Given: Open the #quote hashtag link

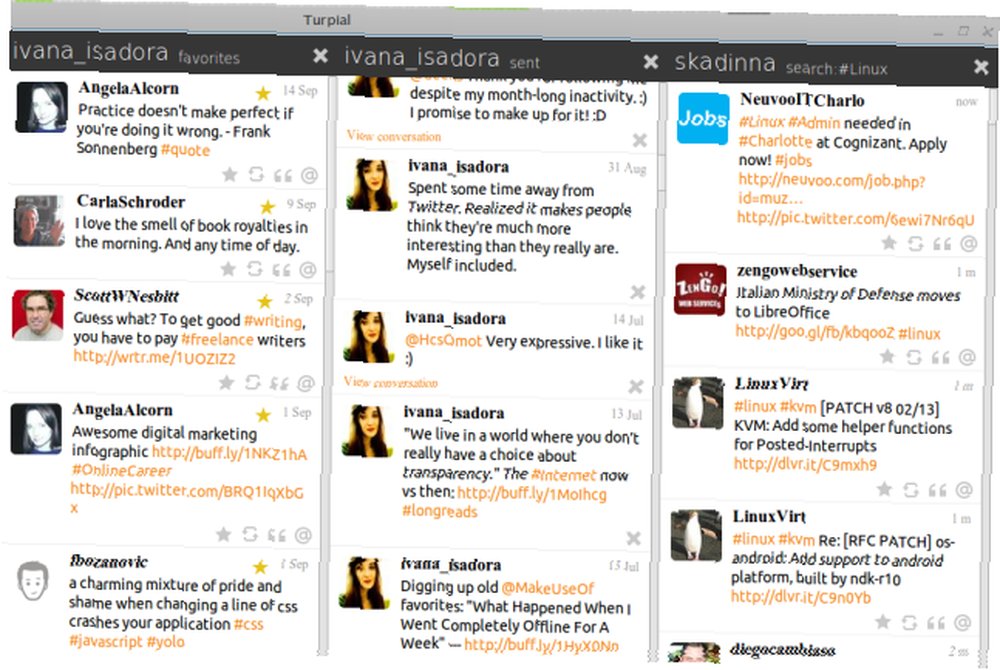Looking at the screenshot, I should pos(185,150).
